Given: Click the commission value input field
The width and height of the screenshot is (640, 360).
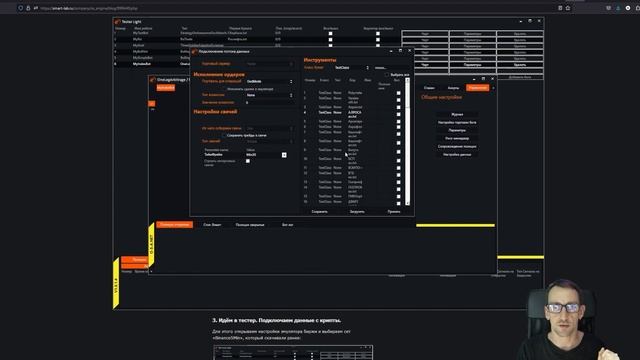Looking at the screenshot, I should 269,102.
